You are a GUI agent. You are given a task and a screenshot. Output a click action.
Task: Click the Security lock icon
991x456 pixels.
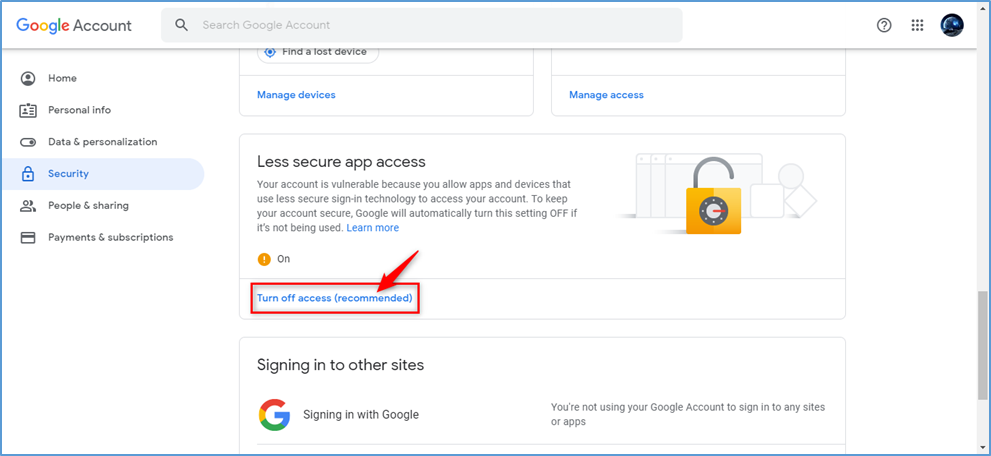click(x=28, y=174)
